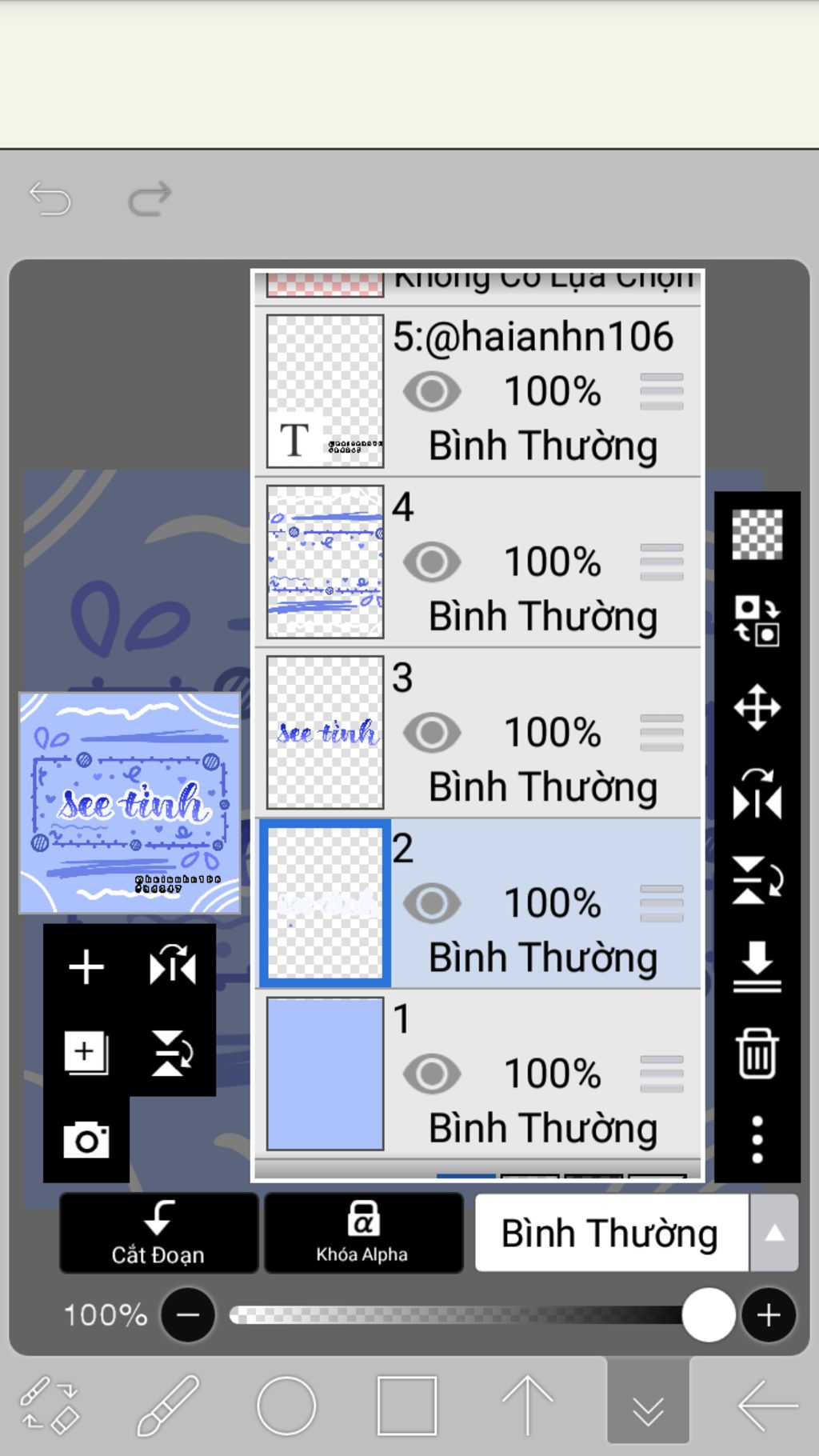Viewport: 819px width, 1456px height.
Task: Select the 5:@haianhn106 text layer
Action: pyautogui.click(x=478, y=391)
